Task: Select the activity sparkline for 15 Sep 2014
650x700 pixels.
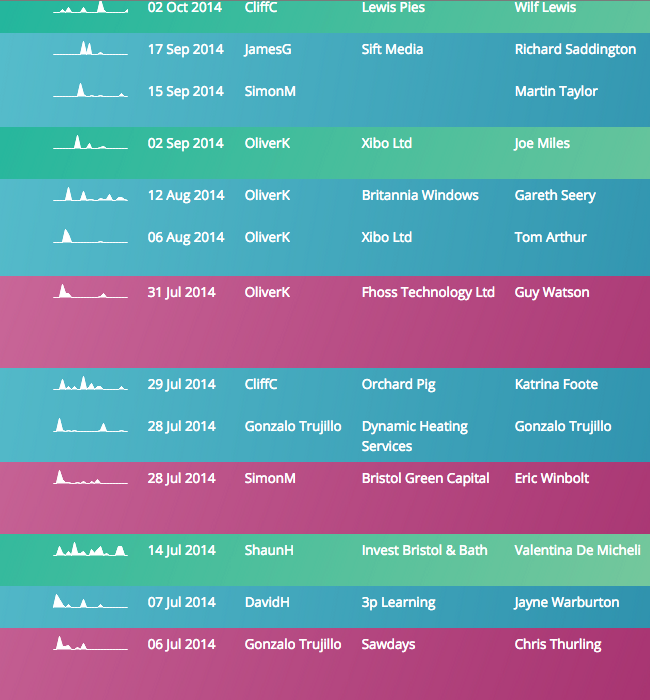Action: click(x=90, y=91)
